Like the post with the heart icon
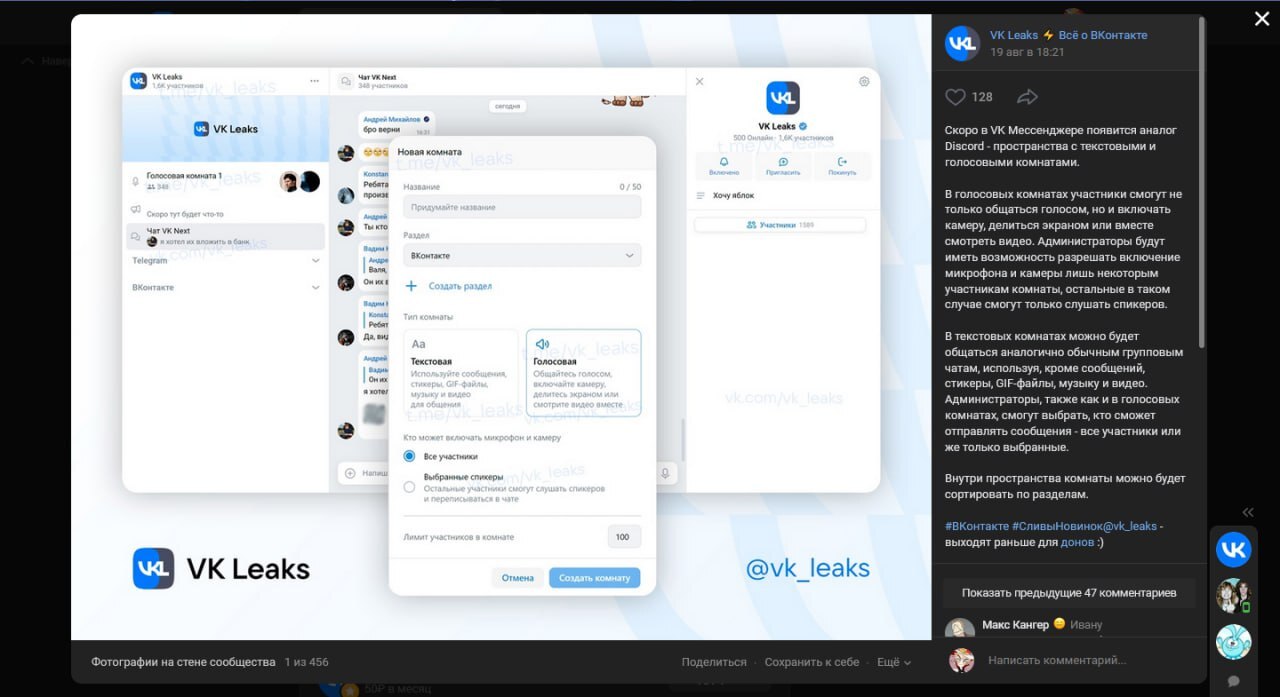 click(956, 97)
